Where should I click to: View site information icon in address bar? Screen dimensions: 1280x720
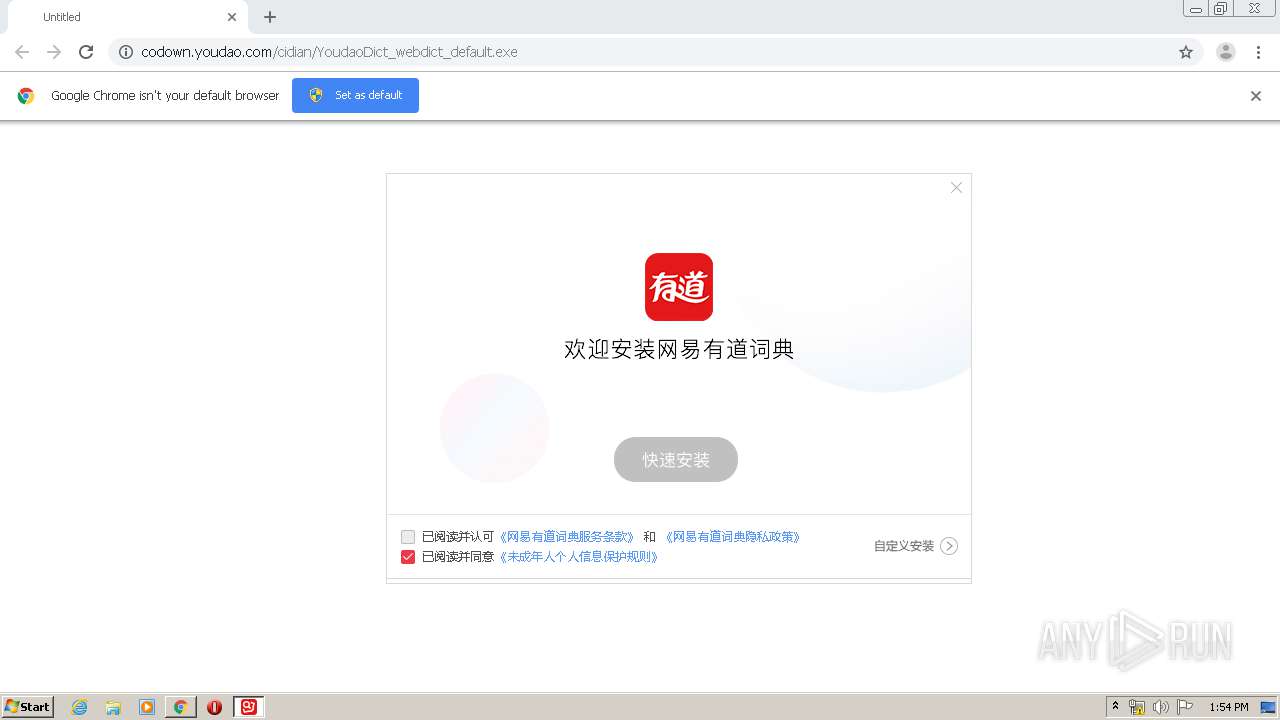(126, 52)
